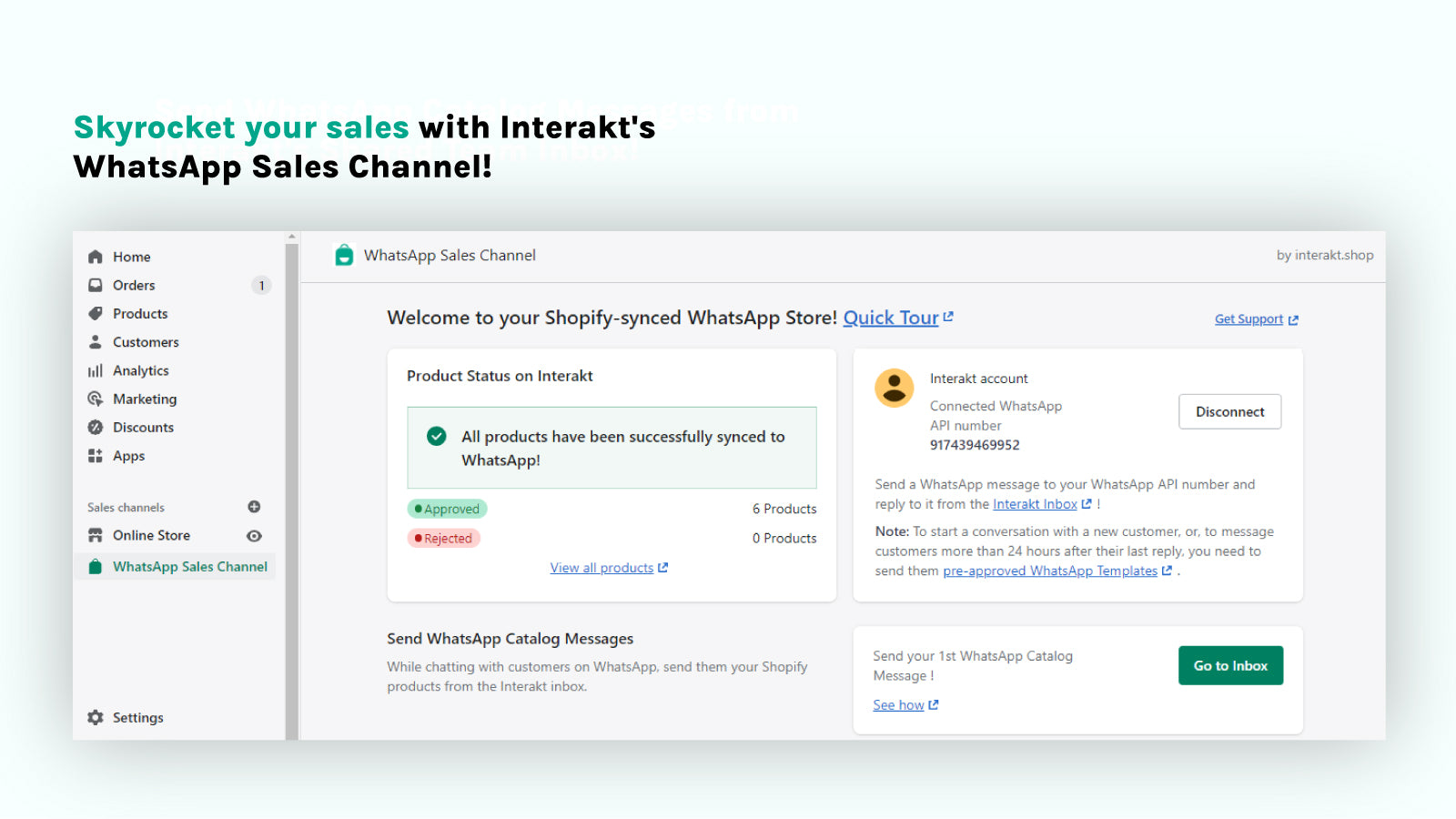Toggle Online Store visibility with the eye icon
The height and width of the screenshot is (819, 1456).
point(254,536)
